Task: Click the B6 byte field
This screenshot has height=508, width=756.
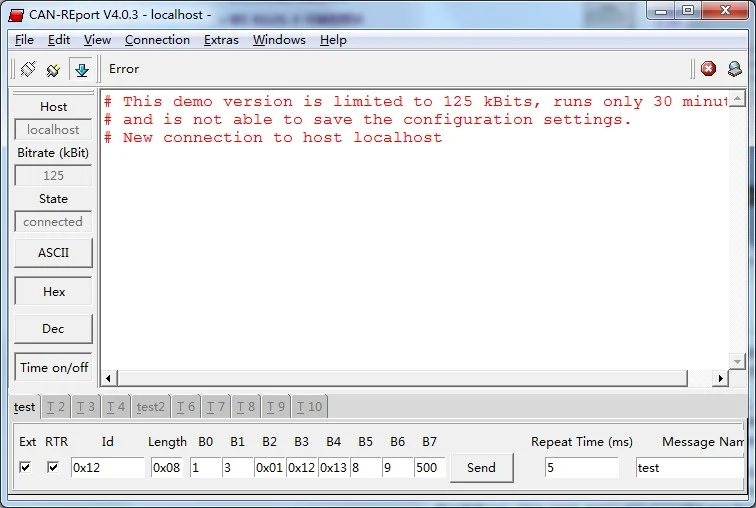Action: [x=397, y=468]
